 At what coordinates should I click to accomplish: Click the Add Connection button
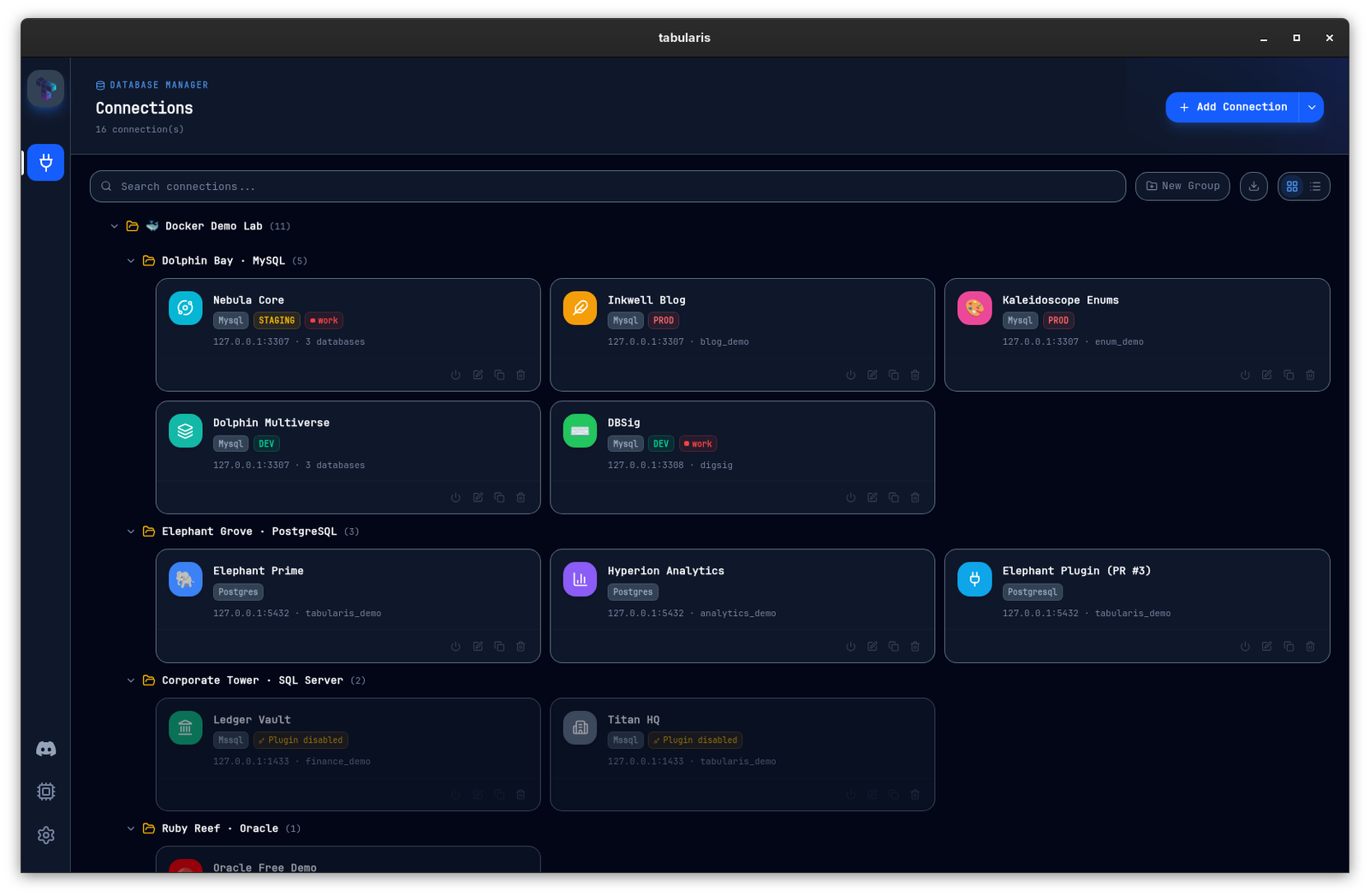(1233, 108)
